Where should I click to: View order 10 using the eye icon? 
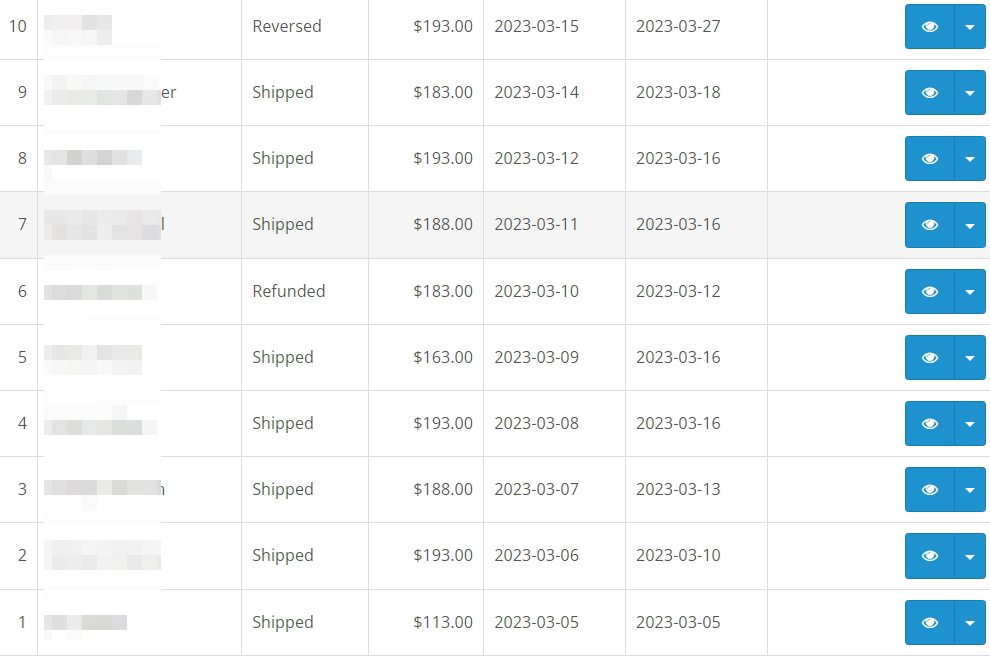(x=929, y=27)
